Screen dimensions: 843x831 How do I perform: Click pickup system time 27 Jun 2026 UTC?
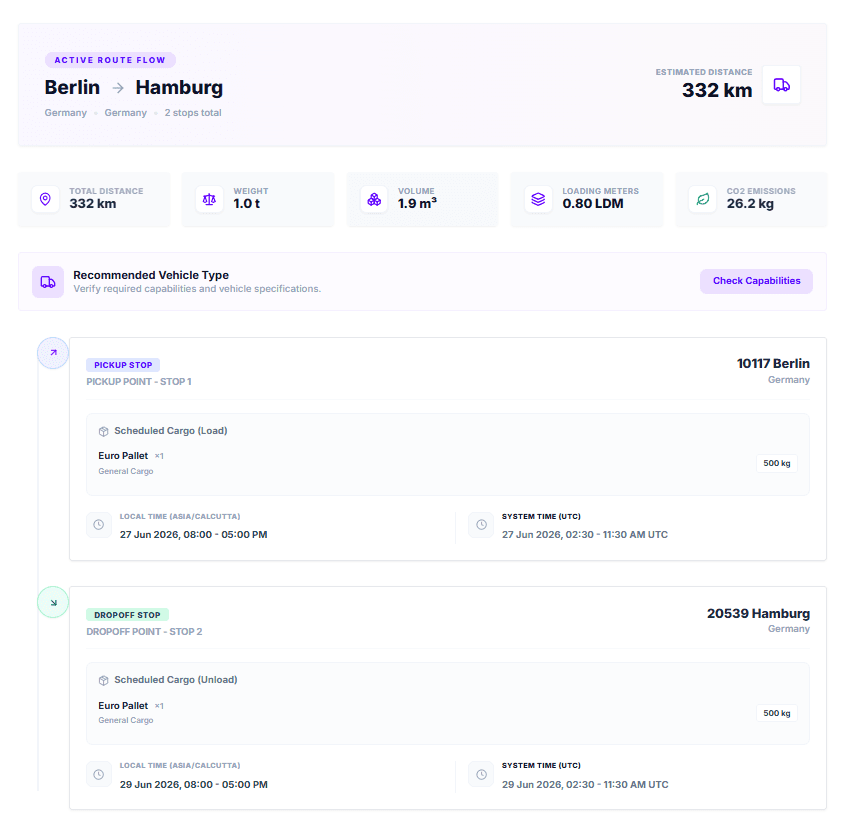[585, 535]
